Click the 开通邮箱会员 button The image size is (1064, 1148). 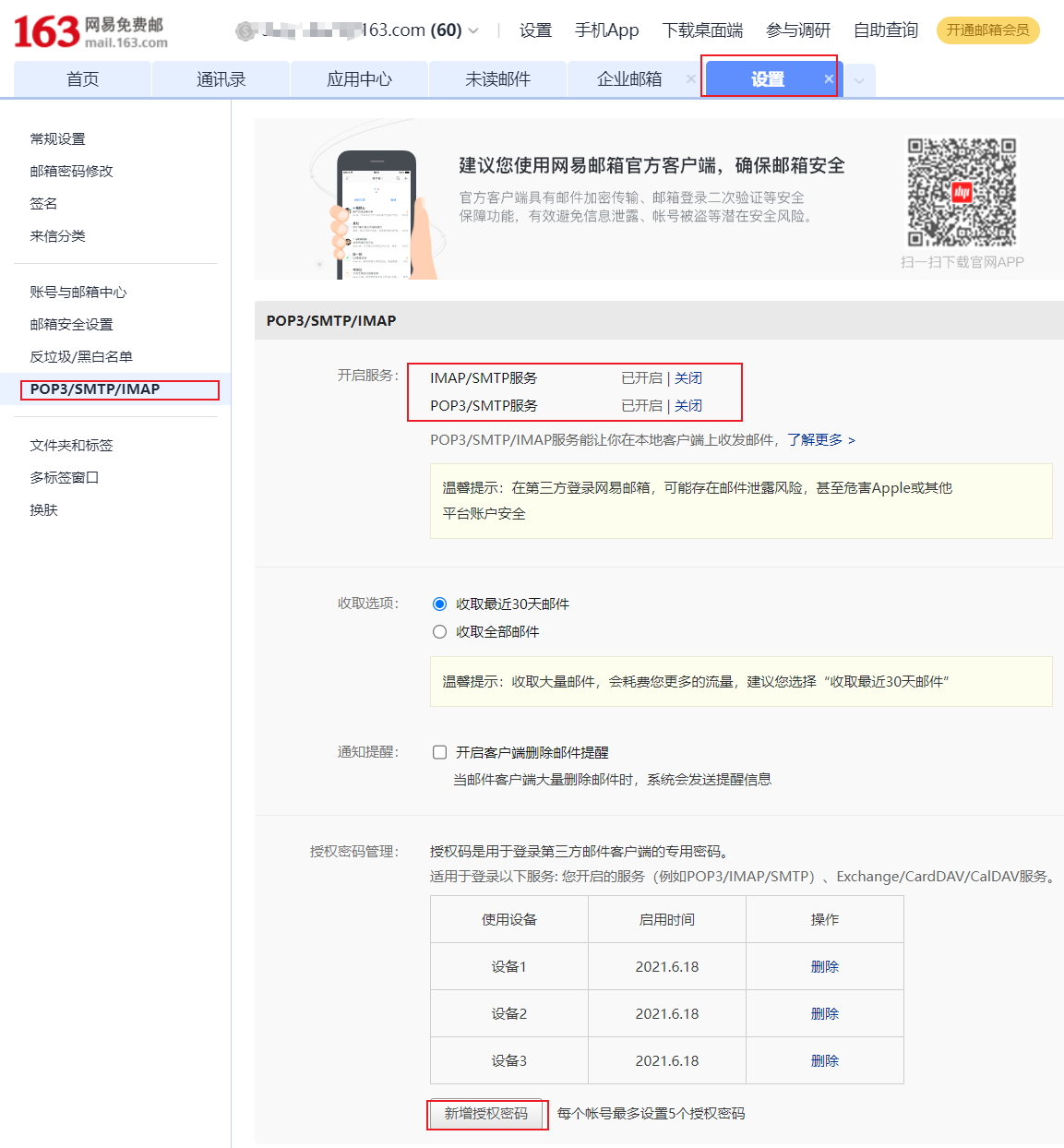(987, 30)
